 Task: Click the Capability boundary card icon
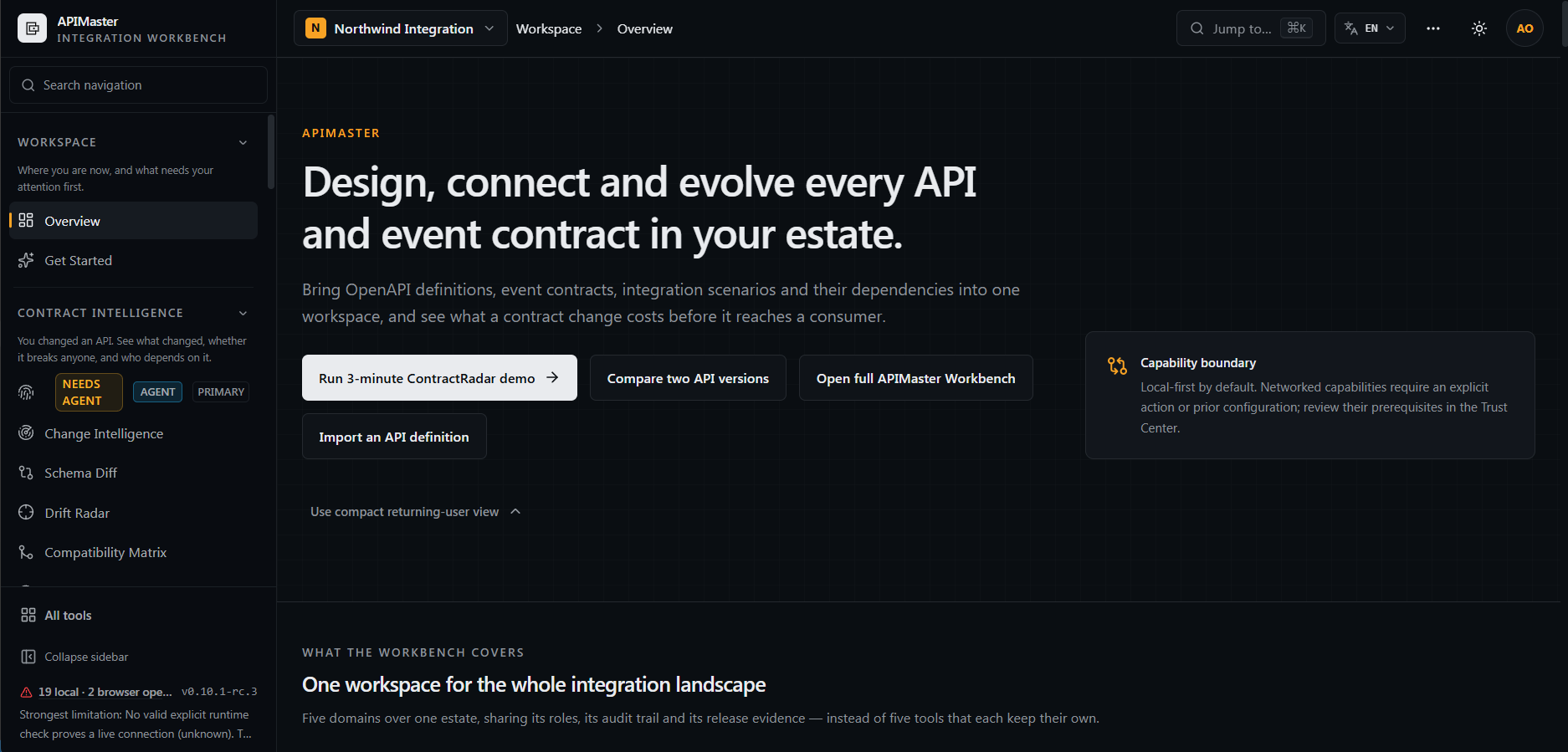click(1117, 366)
